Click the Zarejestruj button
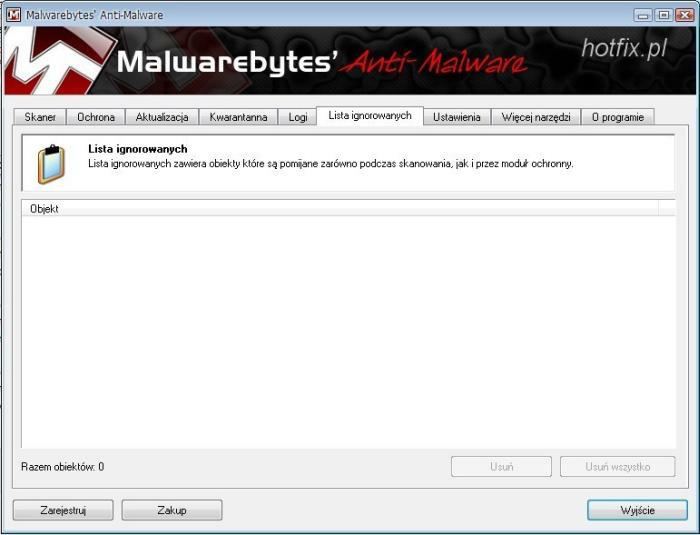The image size is (700, 535). (63, 510)
